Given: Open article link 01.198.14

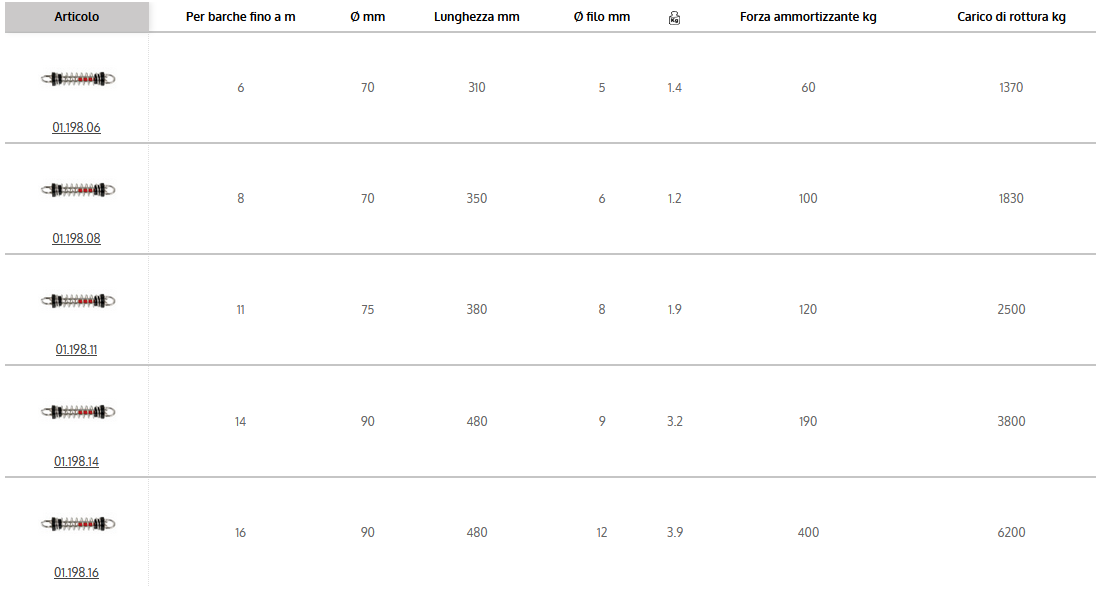Looking at the screenshot, I should coord(77,462).
